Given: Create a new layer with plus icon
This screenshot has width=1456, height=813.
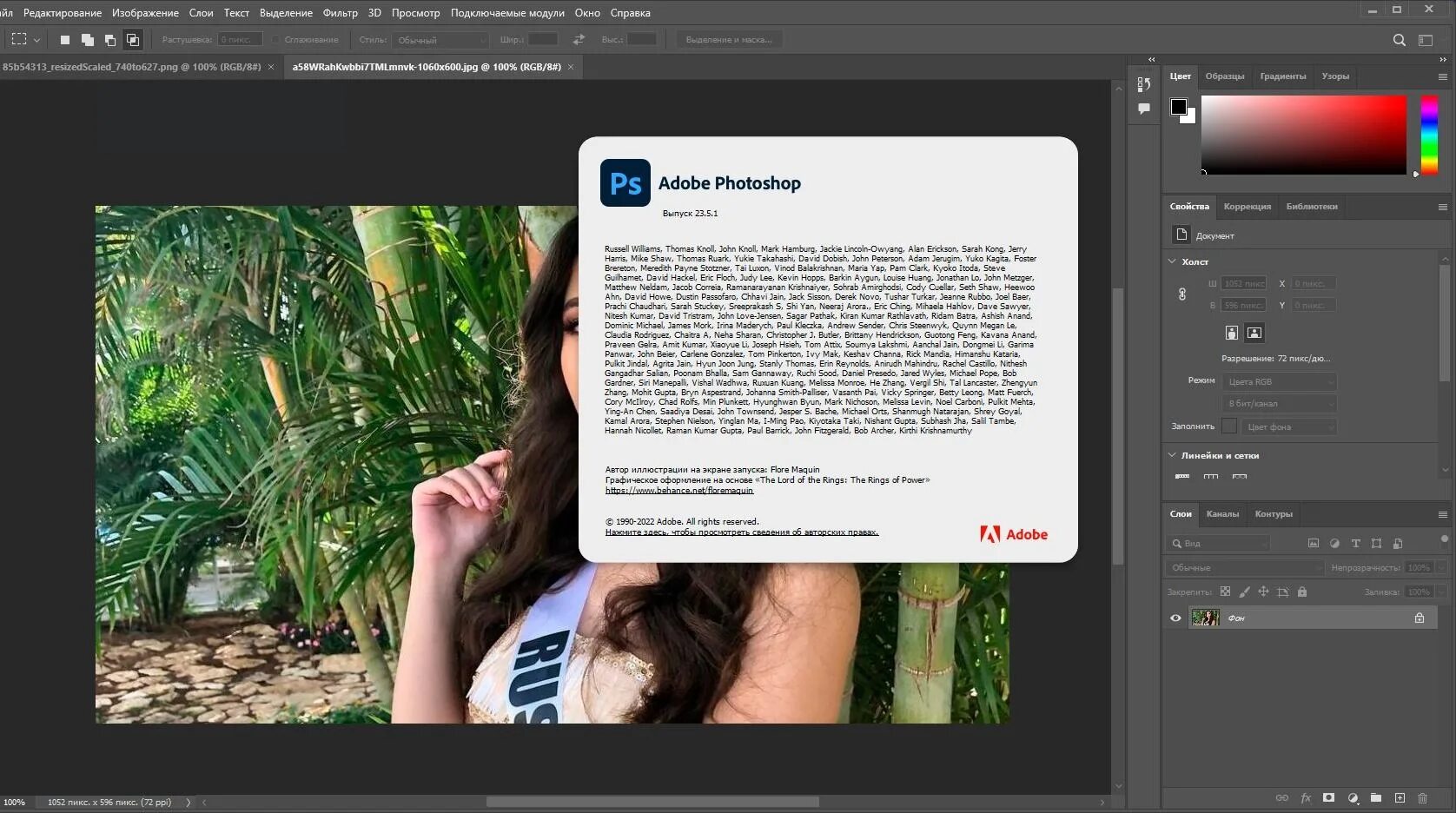Looking at the screenshot, I should [x=1400, y=797].
